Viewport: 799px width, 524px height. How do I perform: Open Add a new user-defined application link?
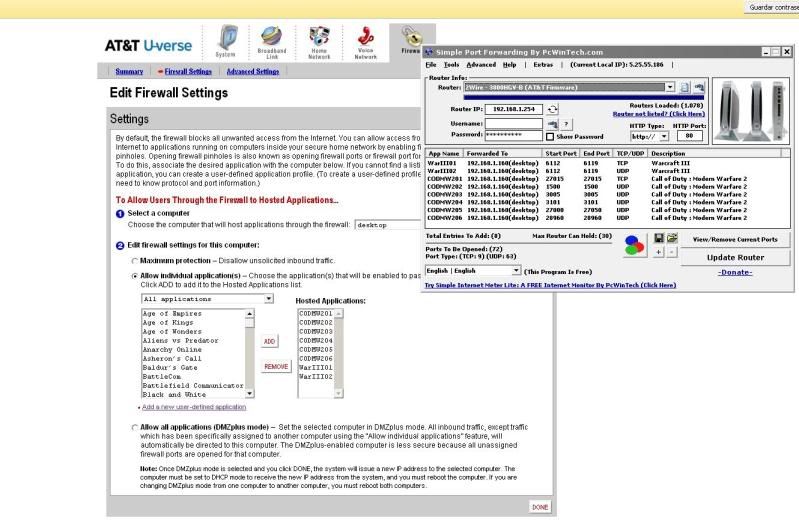(194, 407)
